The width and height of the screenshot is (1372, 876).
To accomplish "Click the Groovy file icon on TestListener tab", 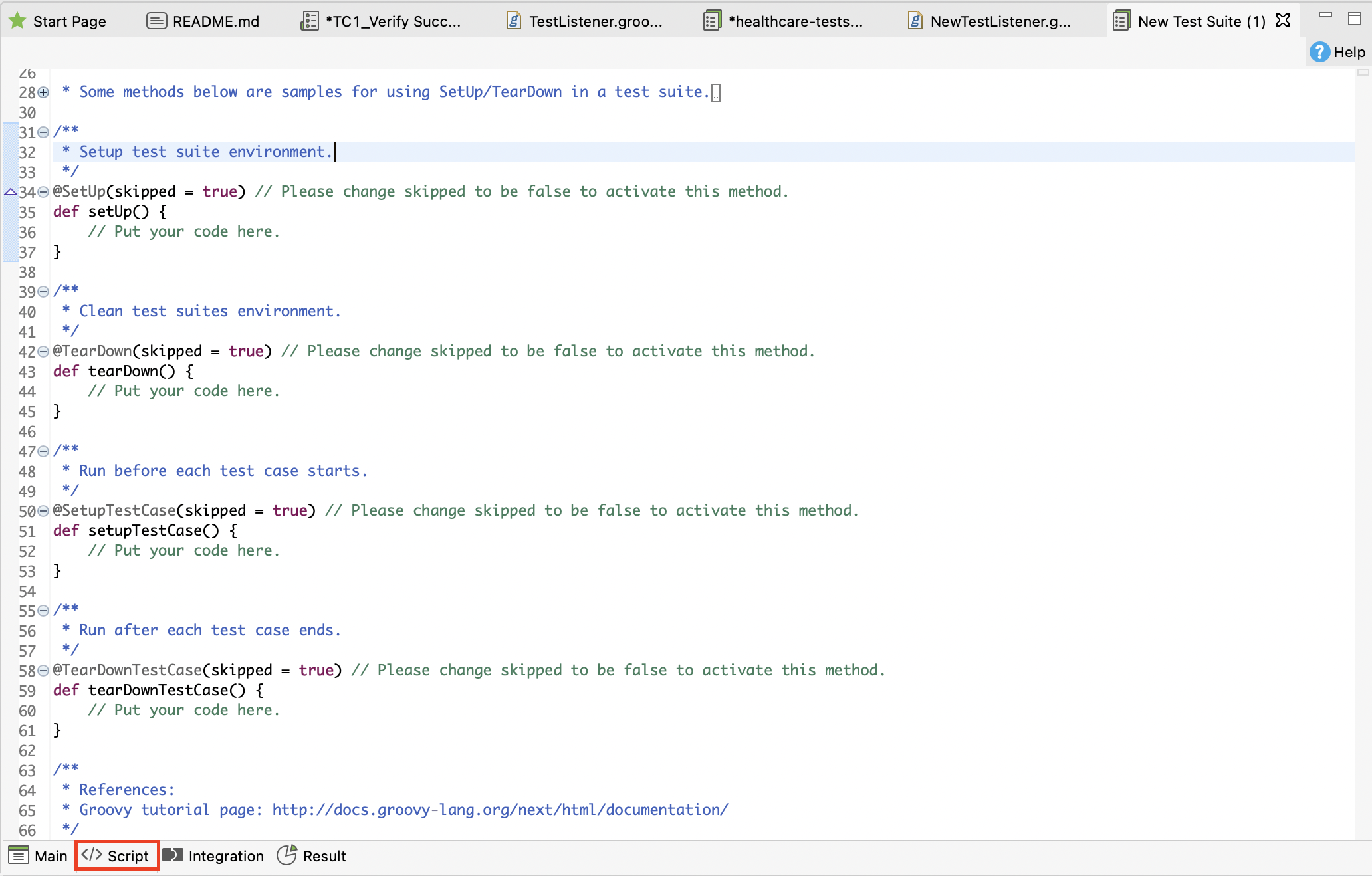I will 513,21.
